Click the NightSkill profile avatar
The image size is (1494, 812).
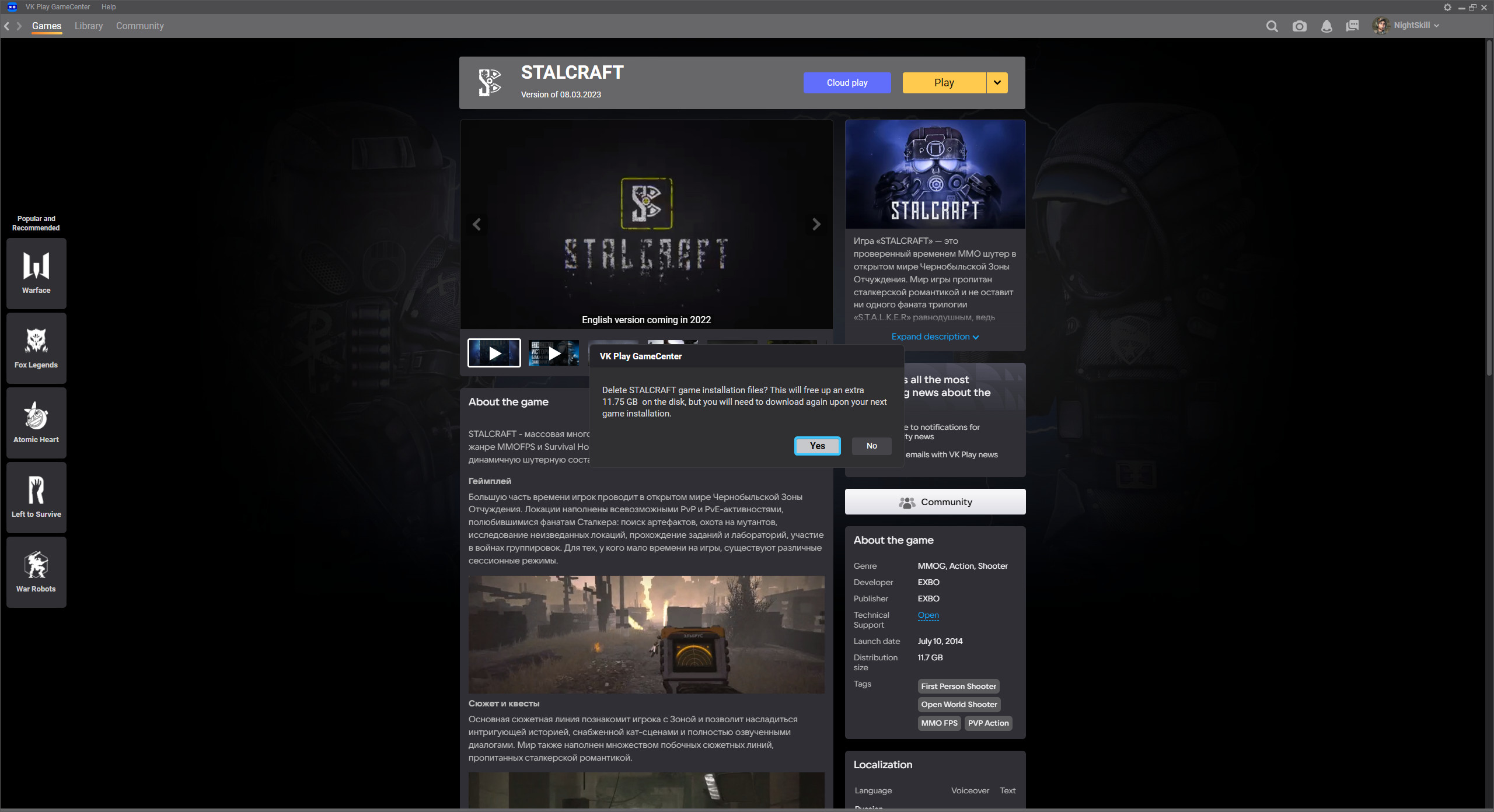(x=1381, y=26)
